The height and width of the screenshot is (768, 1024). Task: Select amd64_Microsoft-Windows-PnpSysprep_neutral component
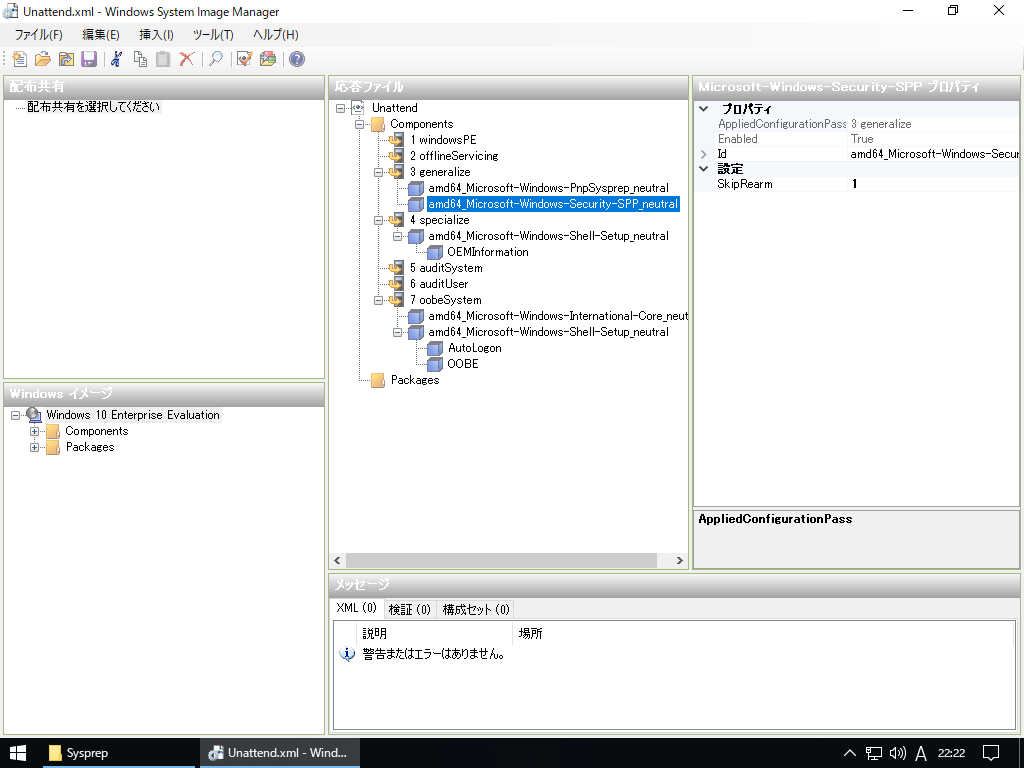click(x=549, y=188)
